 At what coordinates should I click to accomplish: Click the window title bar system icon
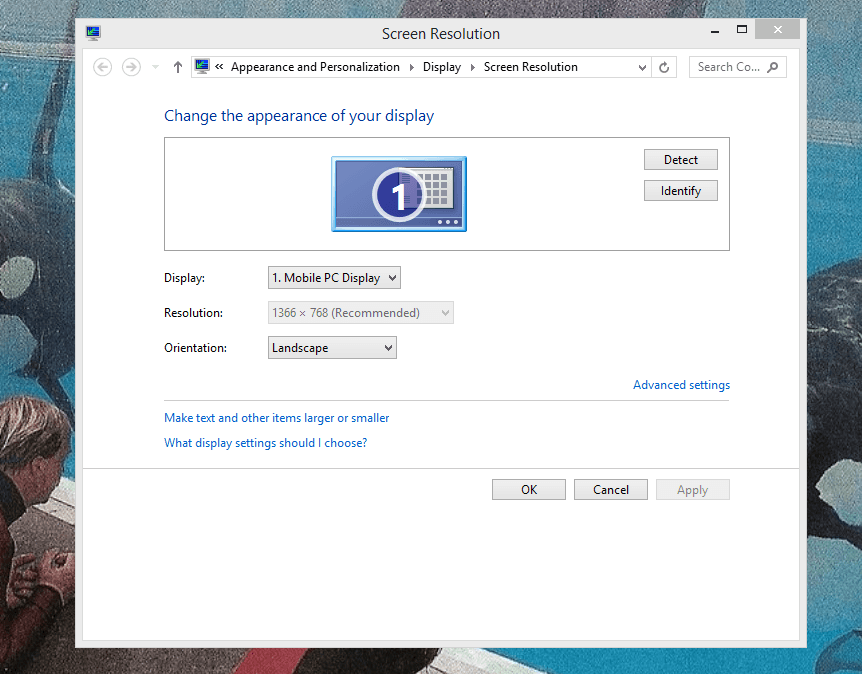(93, 33)
